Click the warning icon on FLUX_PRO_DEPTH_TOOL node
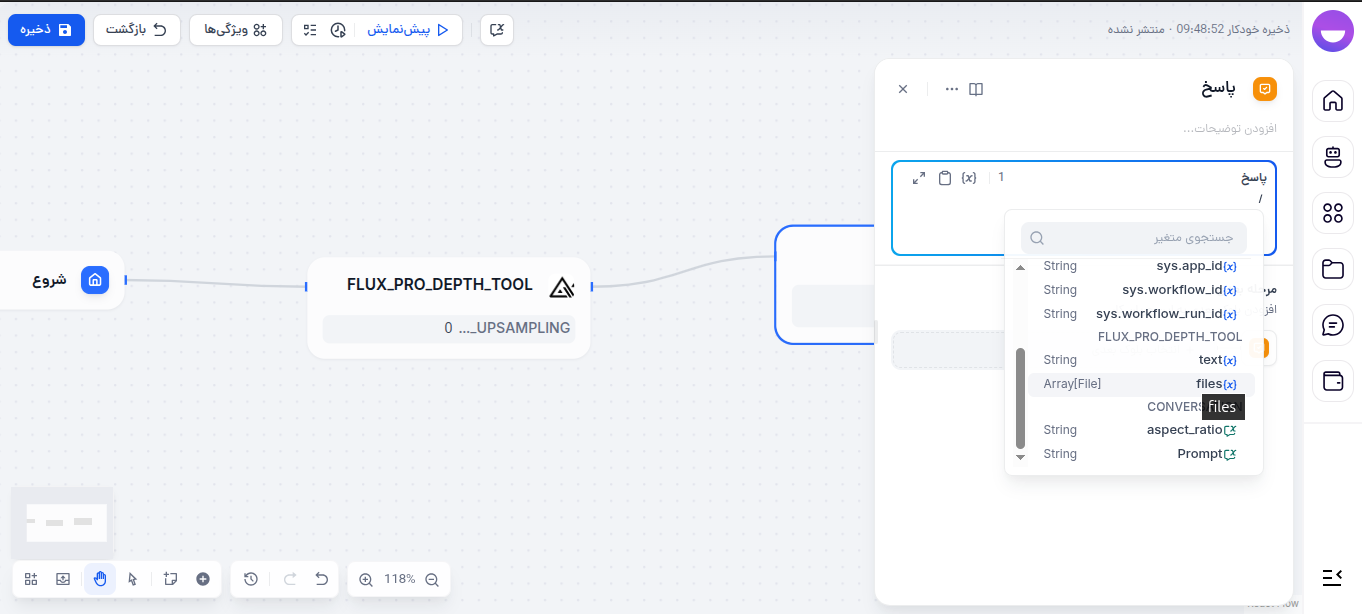Image resolution: width=1362 pixels, height=614 pixels. pyautogui.click(x=562, y=286)
